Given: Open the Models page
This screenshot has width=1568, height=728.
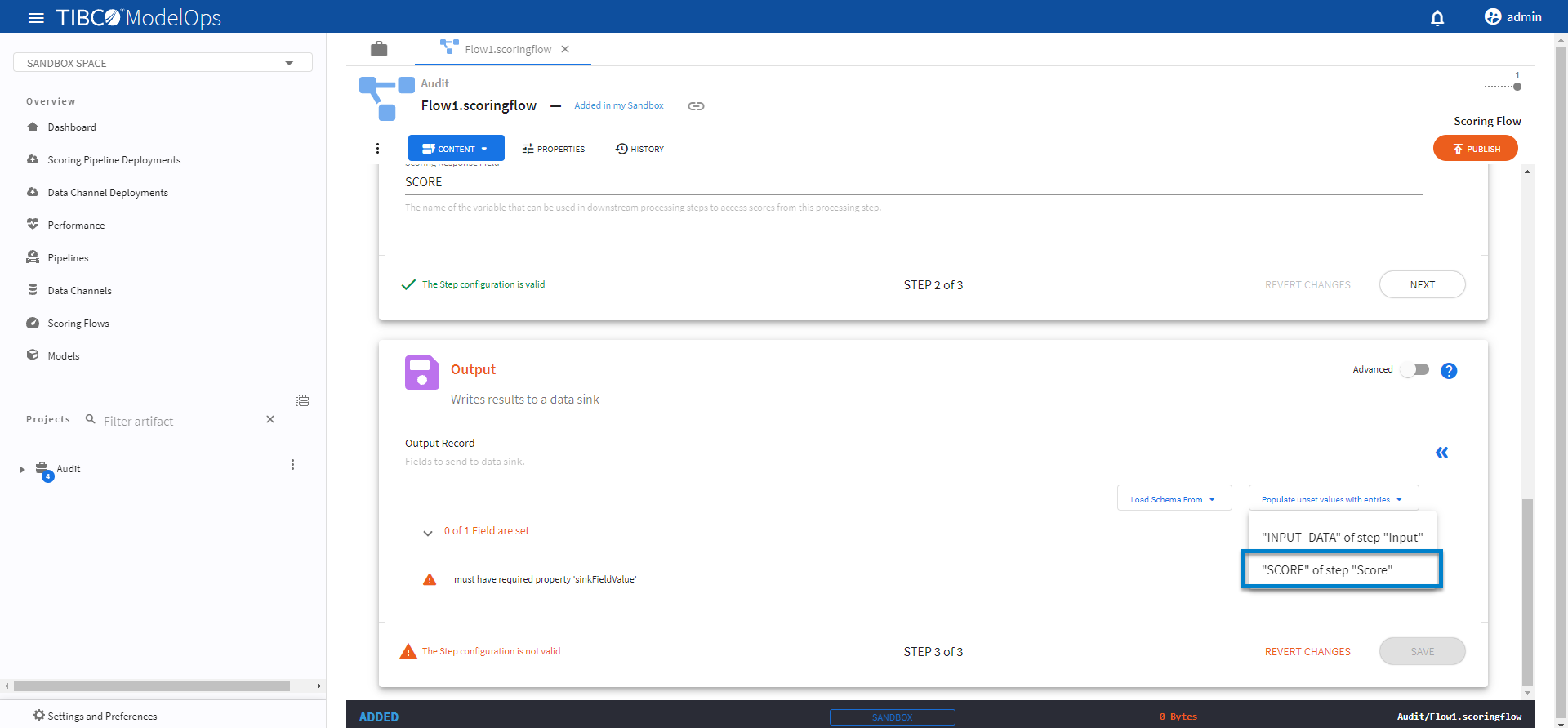Looking at the screenshot, I should [x=64, y=355].
